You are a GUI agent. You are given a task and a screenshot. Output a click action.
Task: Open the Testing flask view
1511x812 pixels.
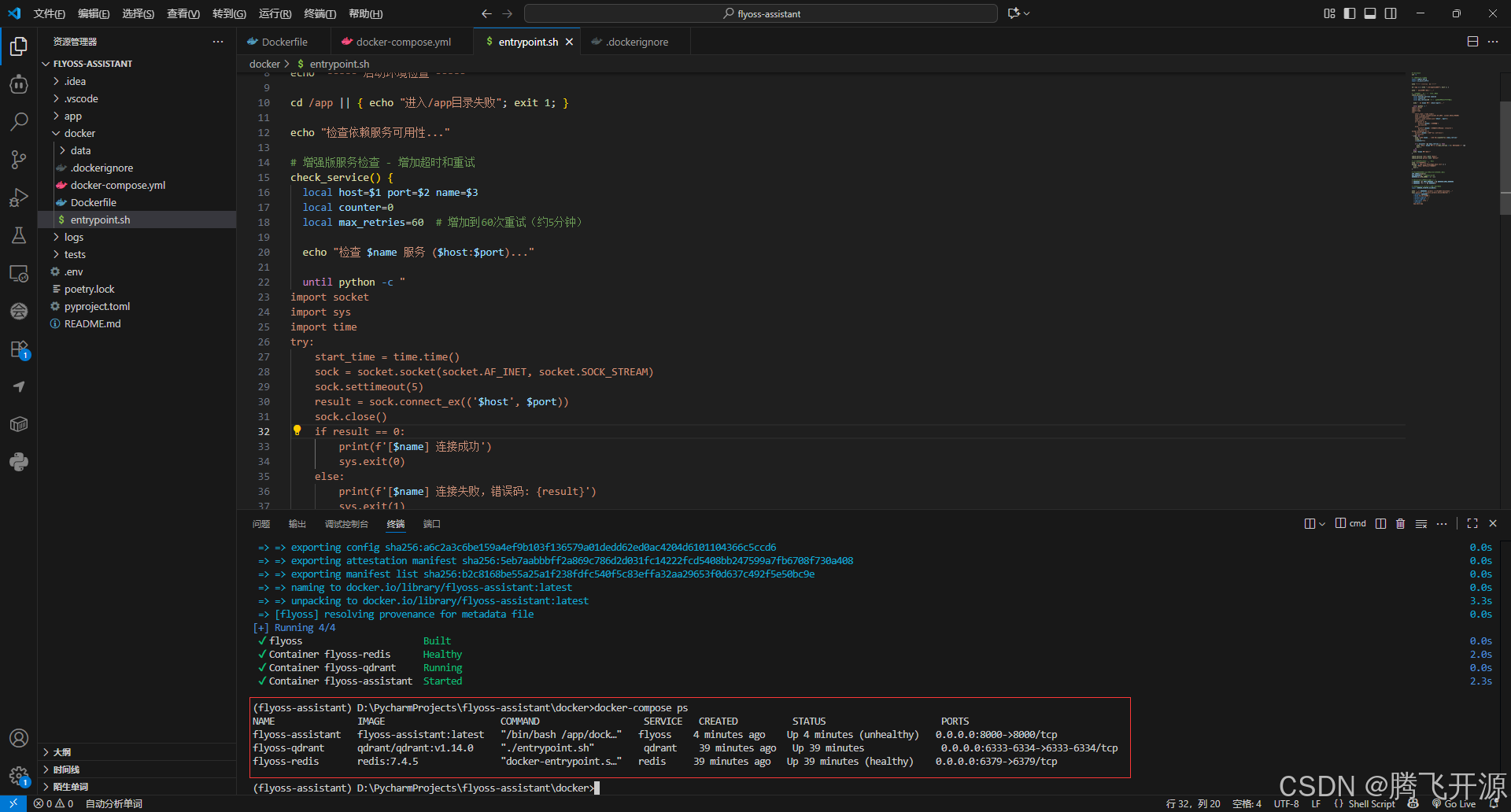tap(19, 235)
